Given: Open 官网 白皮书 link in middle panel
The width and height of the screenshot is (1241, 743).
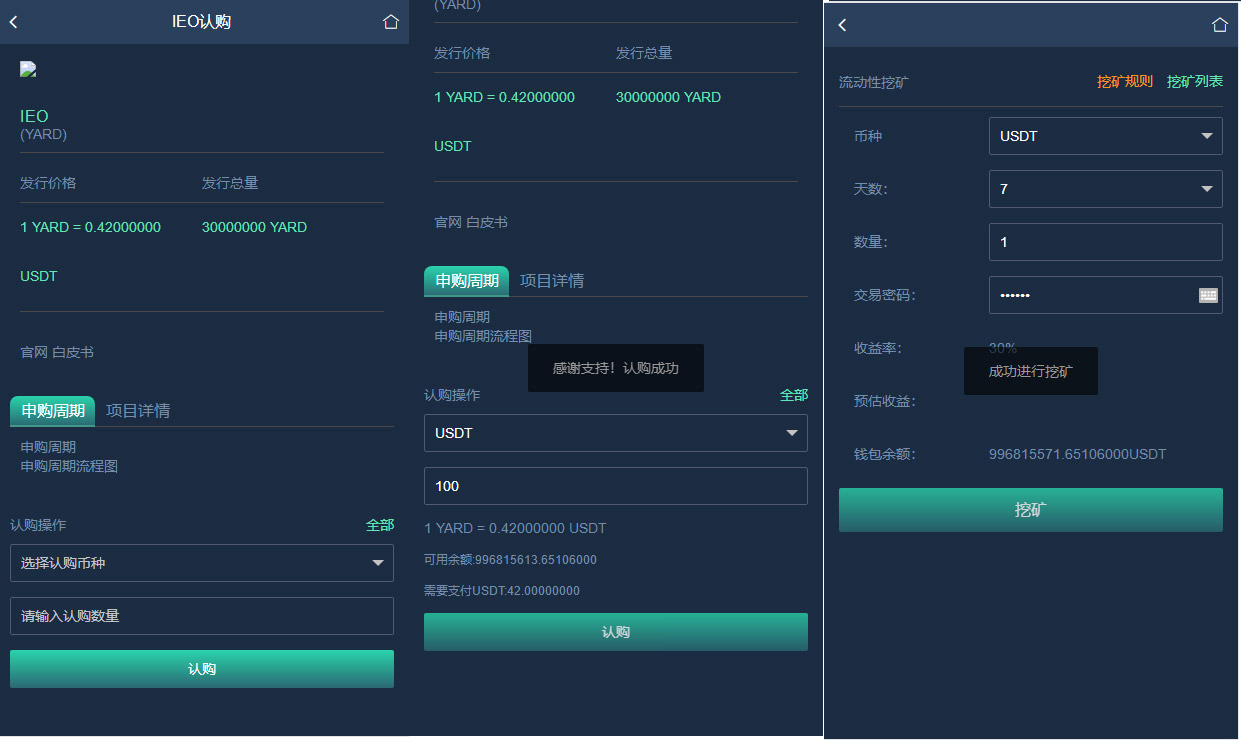Looking at the screenshot, I should tap(471, 222).
